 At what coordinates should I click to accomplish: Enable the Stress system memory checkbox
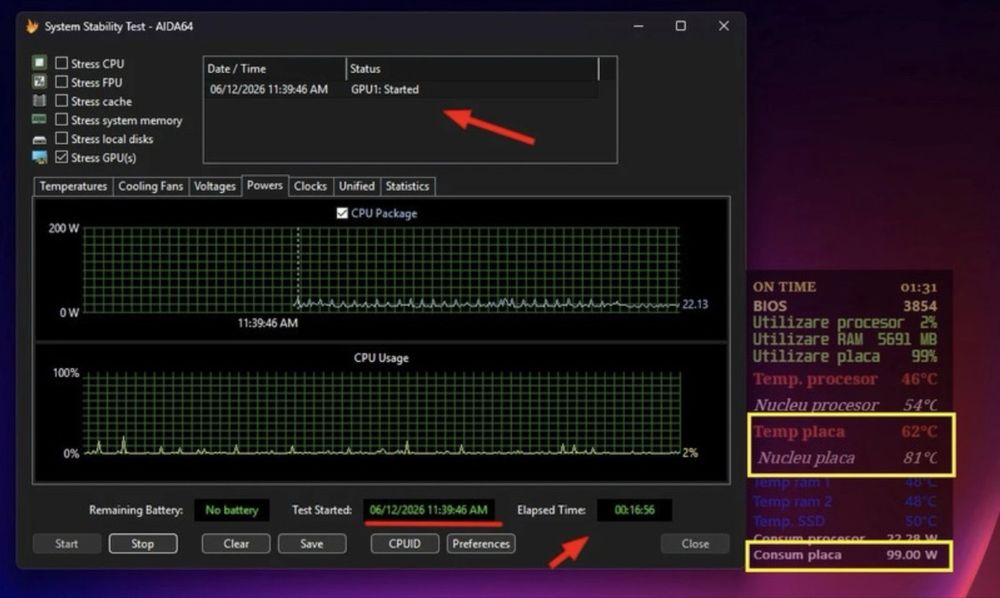pyautogui.click(x=61, y=119)
